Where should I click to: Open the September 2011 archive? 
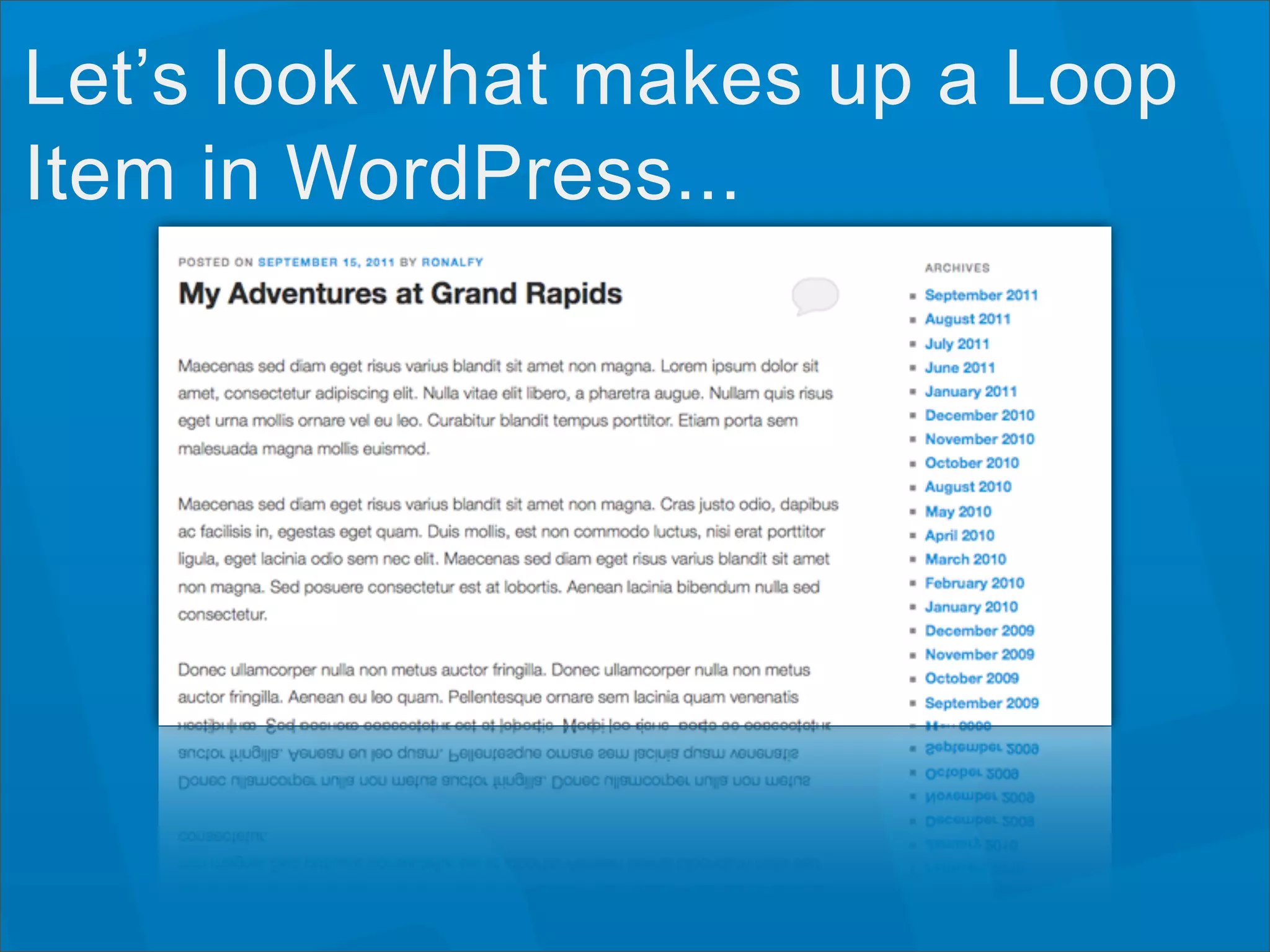981,295
